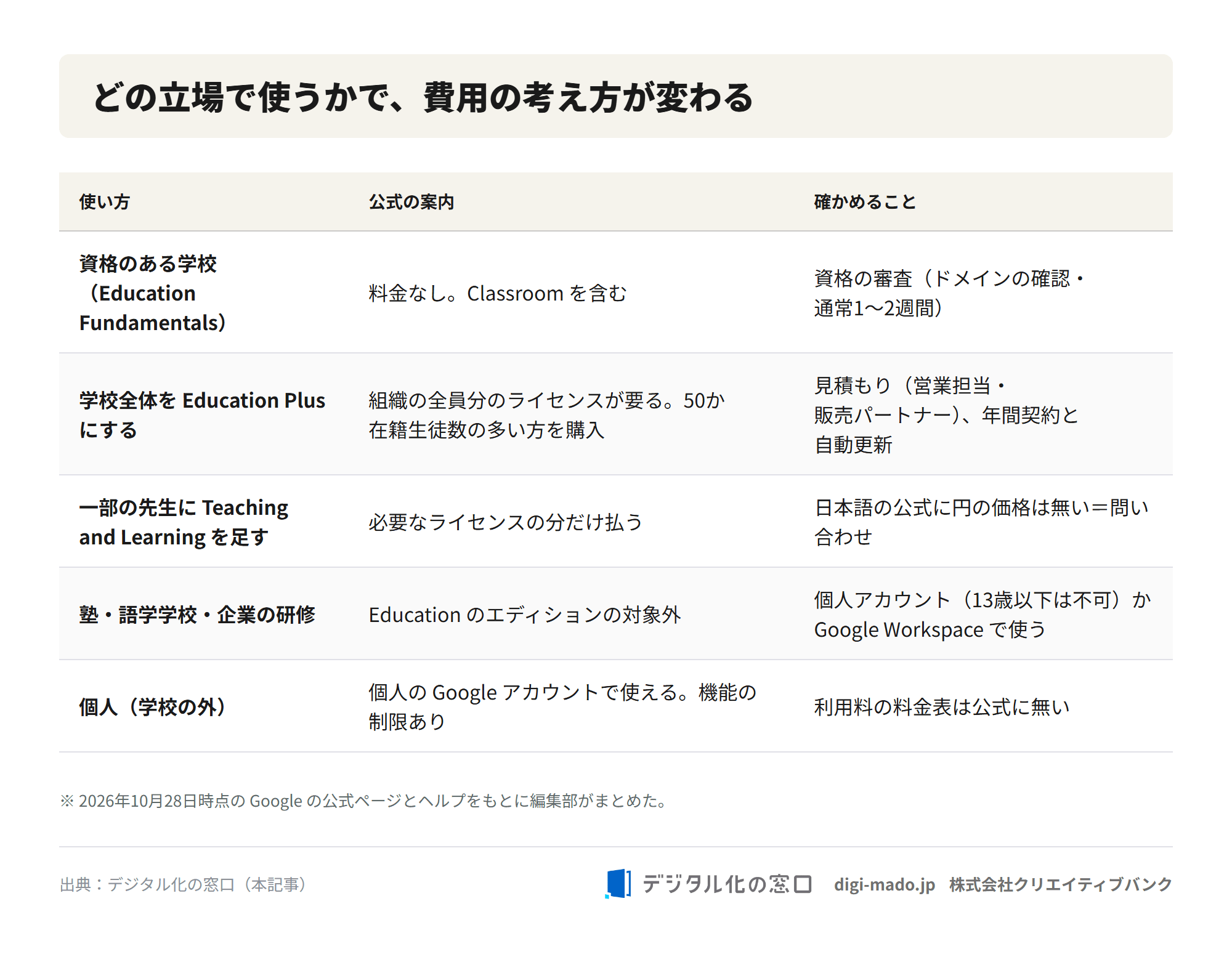1232x957 pixels.
Task: Click the cell 利用料の料金表は公式に無い
Action: 942,707
